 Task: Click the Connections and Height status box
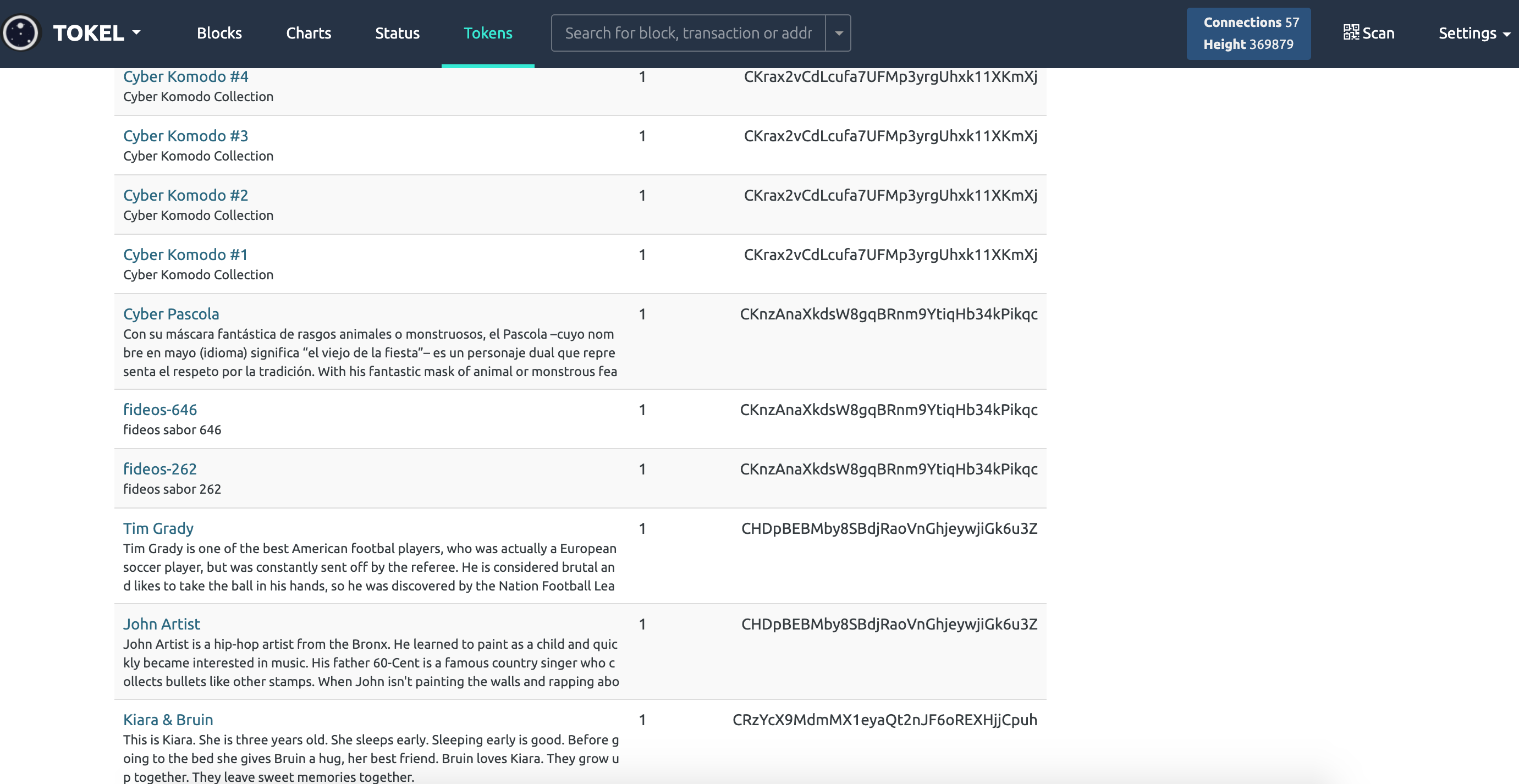coord(1248,33)
